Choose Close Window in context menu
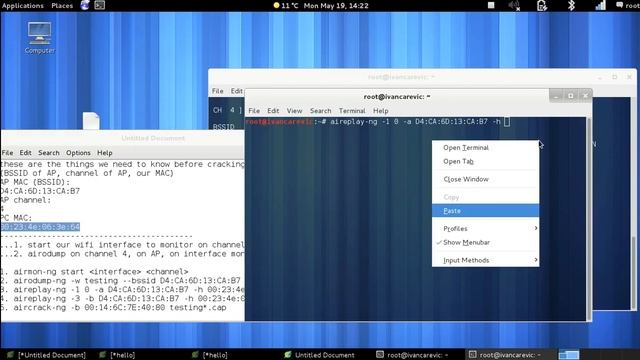 point(485,179)
